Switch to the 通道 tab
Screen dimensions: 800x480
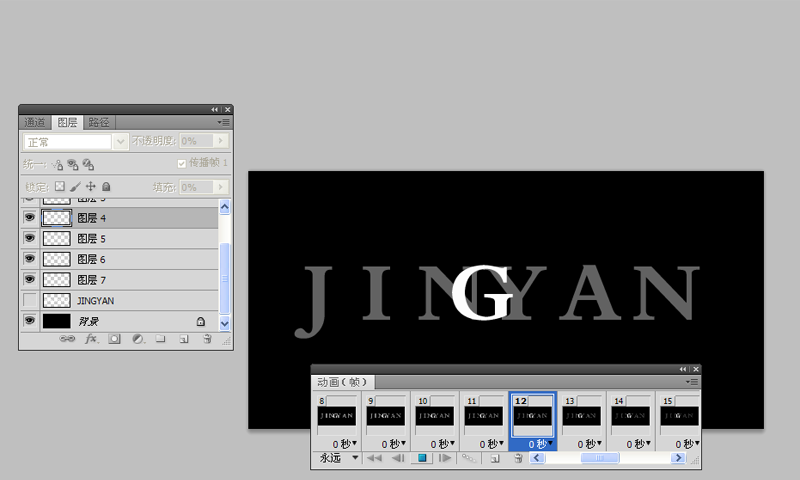(x=35, y=122)
